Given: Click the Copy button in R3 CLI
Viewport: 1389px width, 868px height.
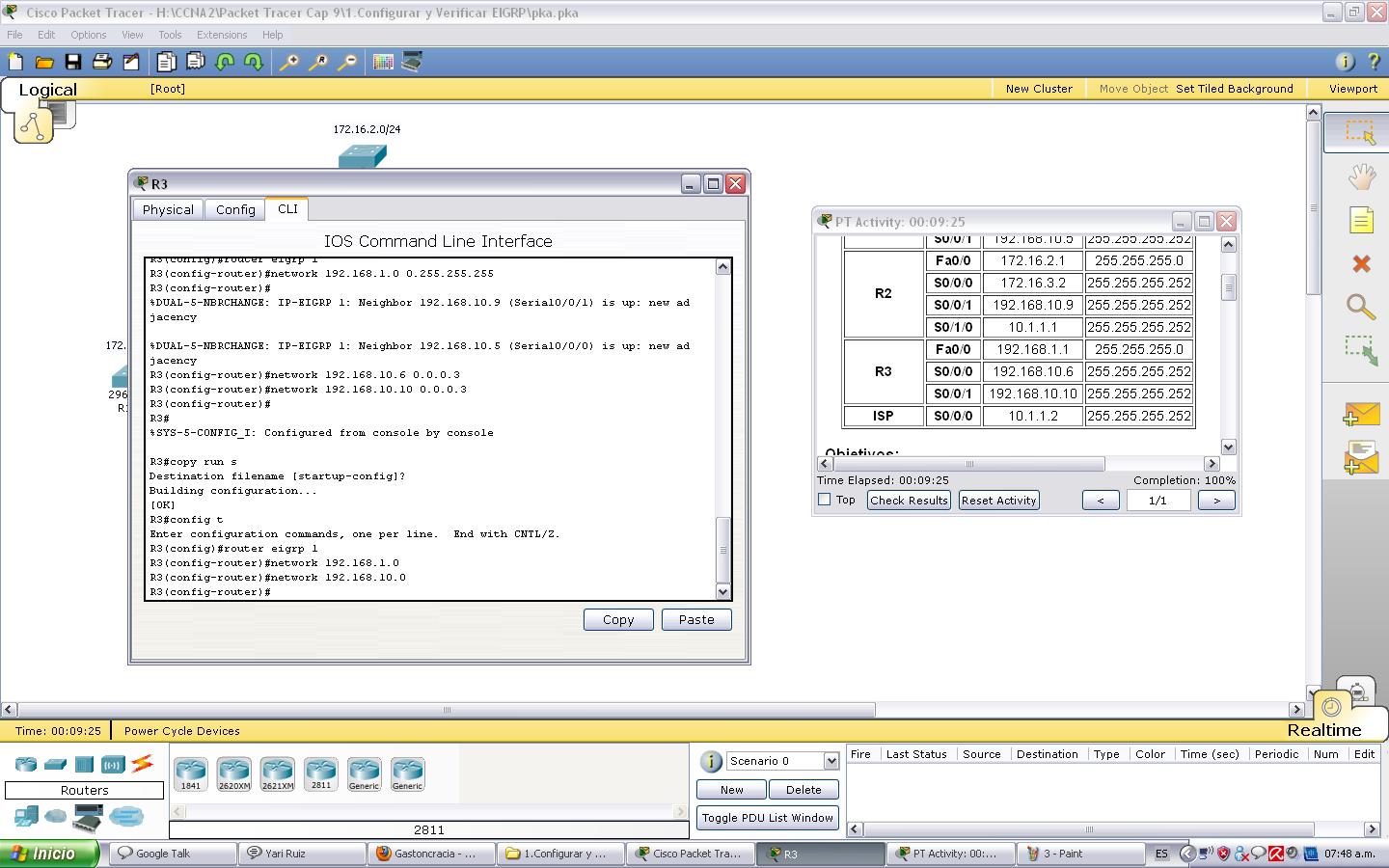Looking at the screenshot, I should [618, 619].
